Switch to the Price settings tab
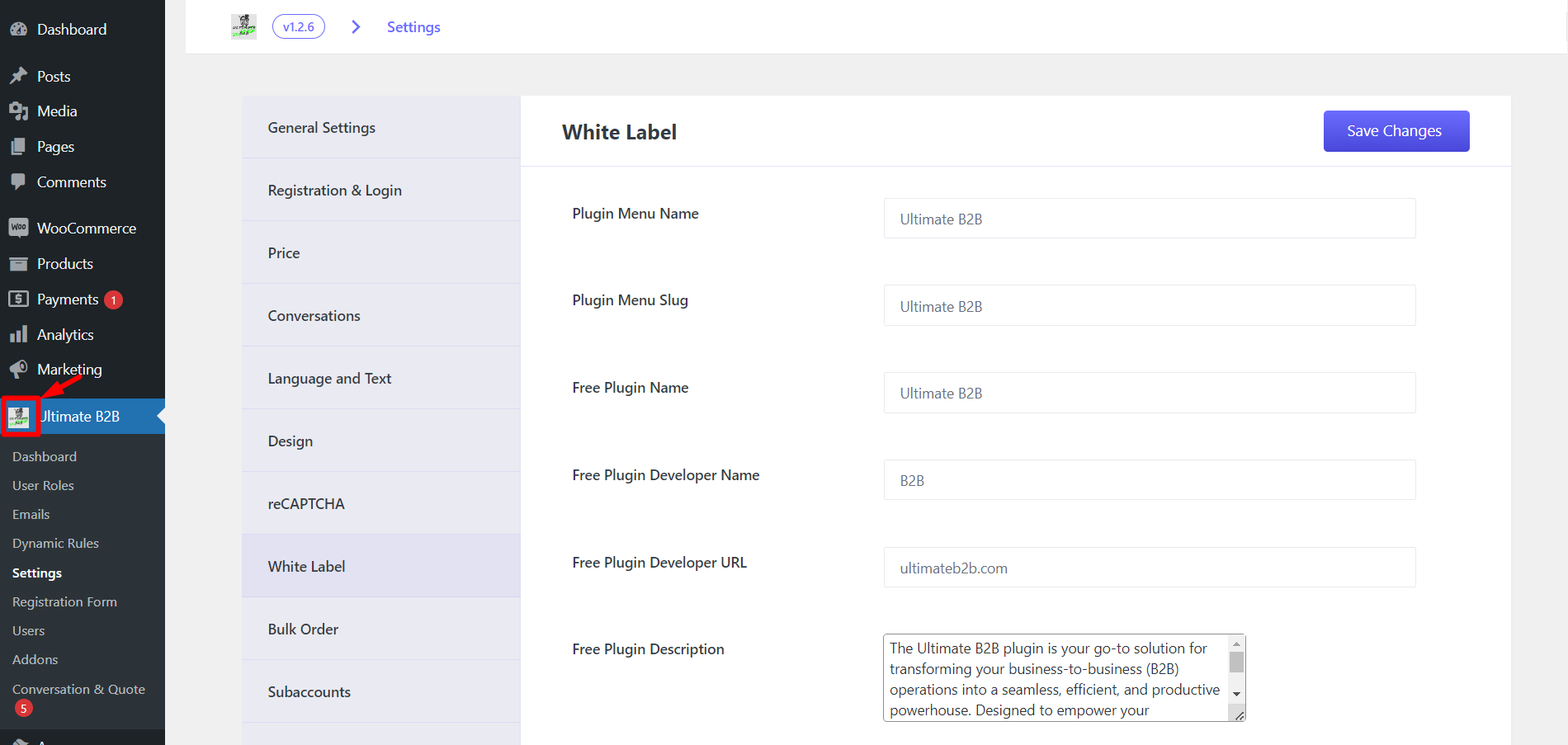The image size is (1568, 745). pyautogui.click(x=381, y=252)
